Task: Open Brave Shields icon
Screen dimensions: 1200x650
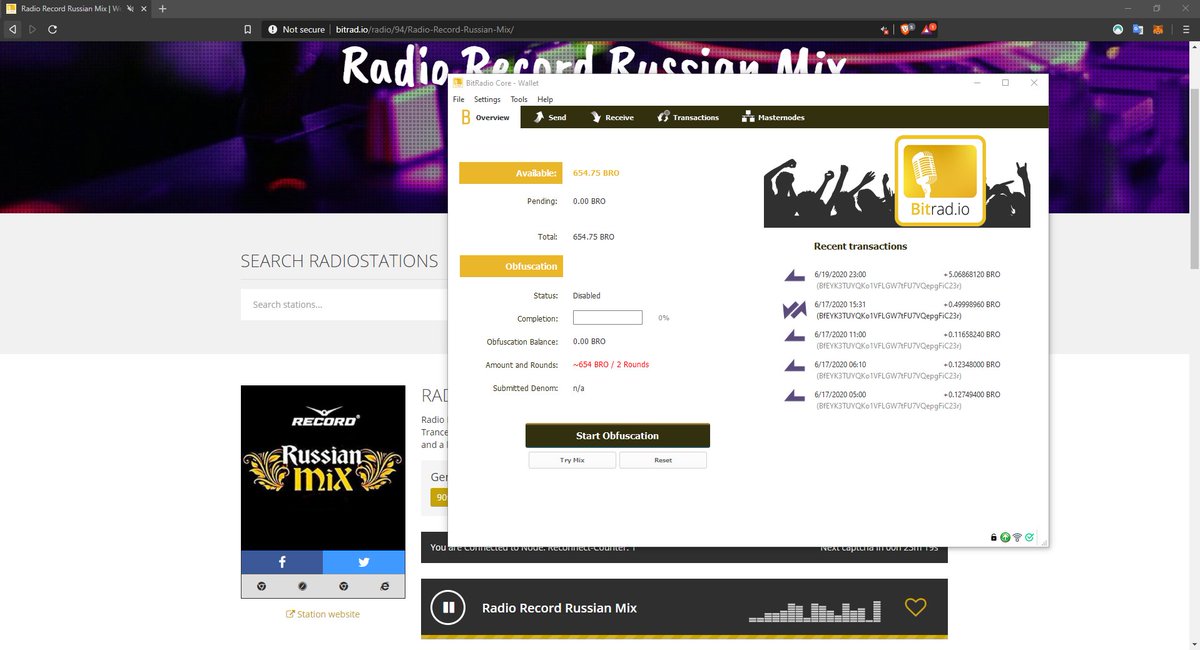Action: 907,29
